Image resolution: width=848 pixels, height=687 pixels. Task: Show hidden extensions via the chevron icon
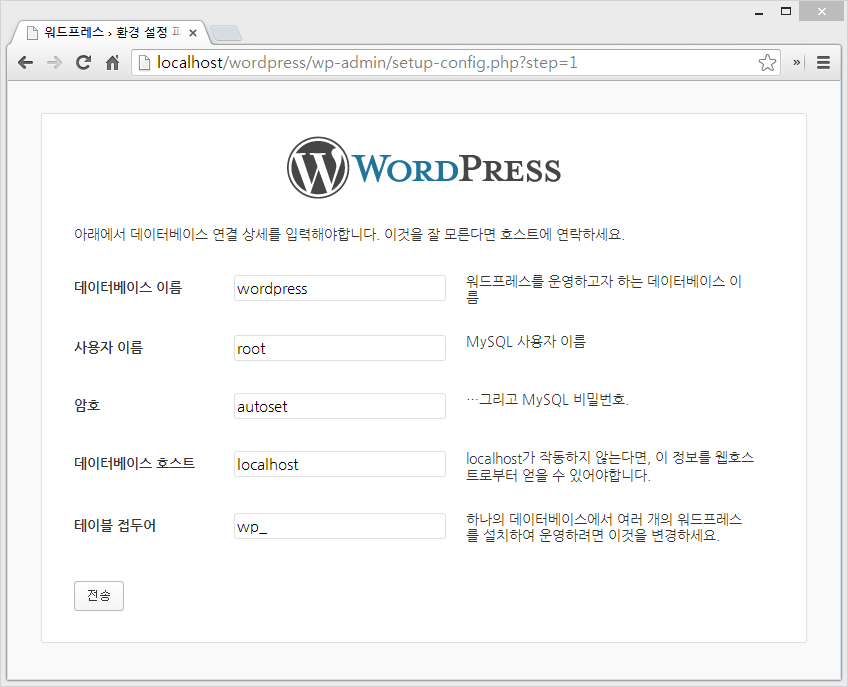click(796, 63)
